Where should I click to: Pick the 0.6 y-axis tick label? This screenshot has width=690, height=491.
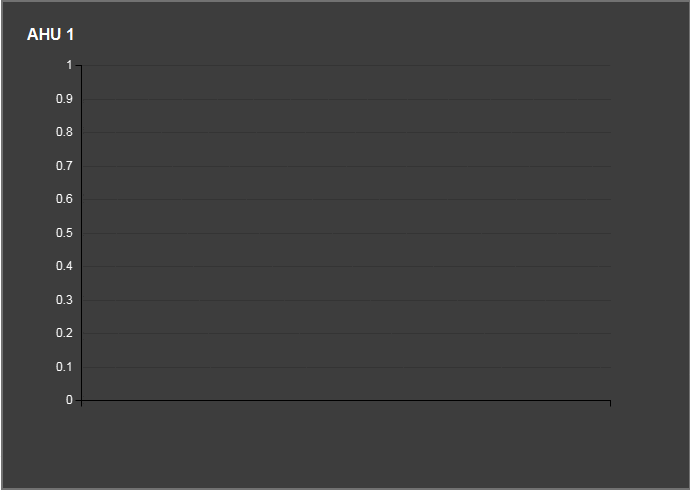click(64, 199)
